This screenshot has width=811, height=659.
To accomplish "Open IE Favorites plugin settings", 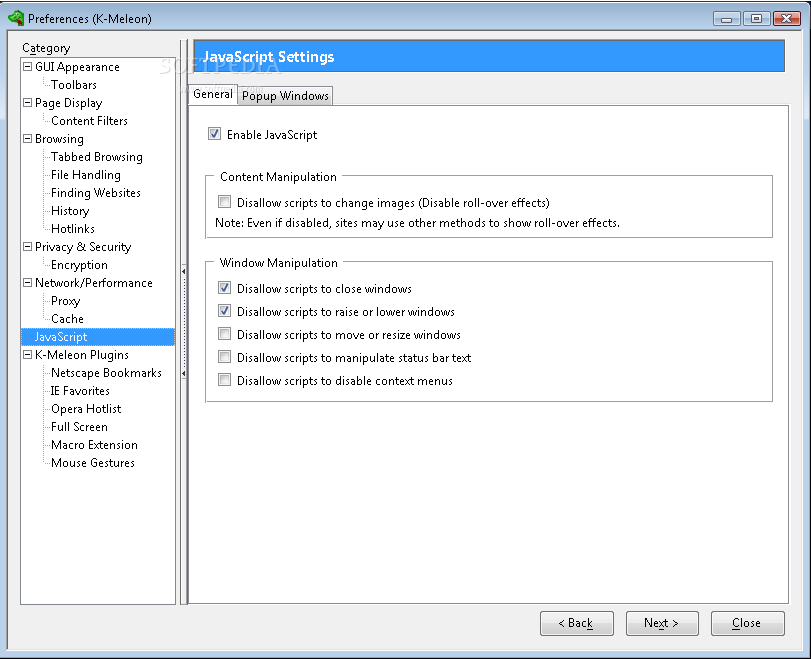I will tap(80, 391).
